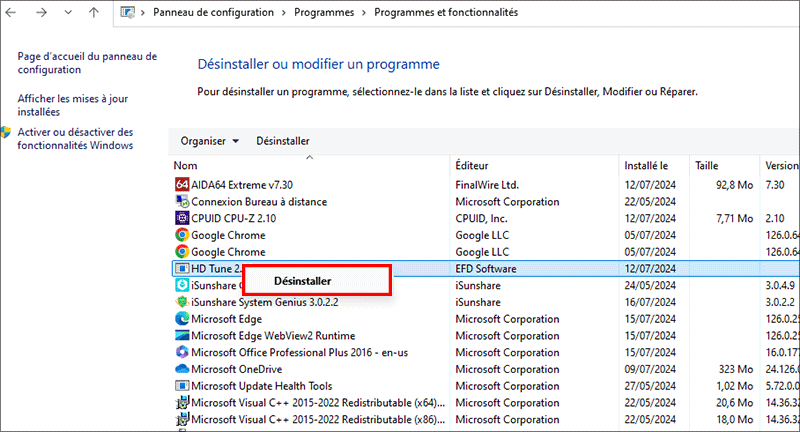Viewport: 800px width, 432px height.
Task: Open recent locations dropdown chevron
Action: pos(68,12)
